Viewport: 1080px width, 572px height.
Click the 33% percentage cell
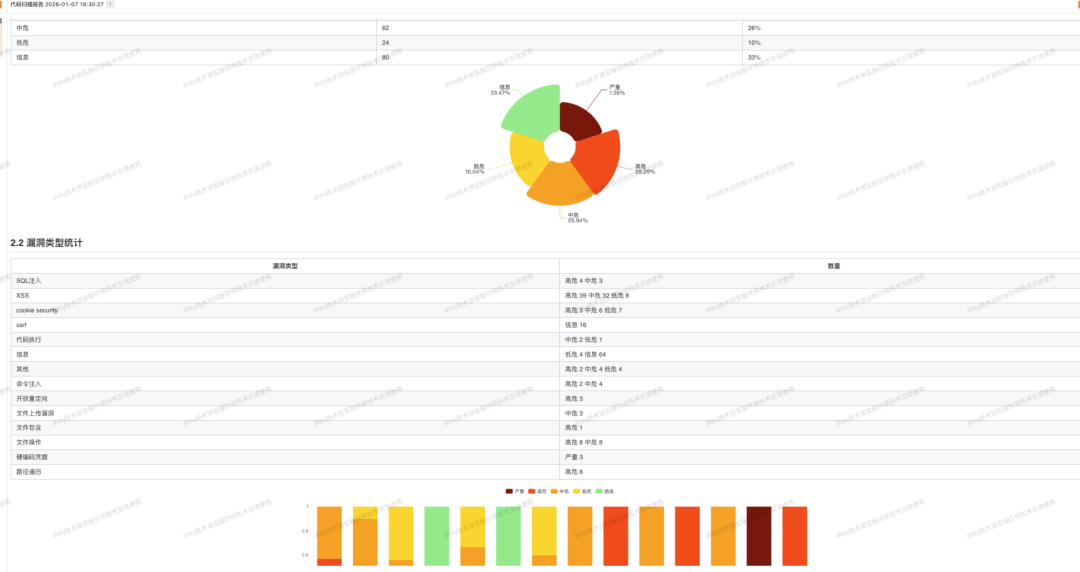911,57
